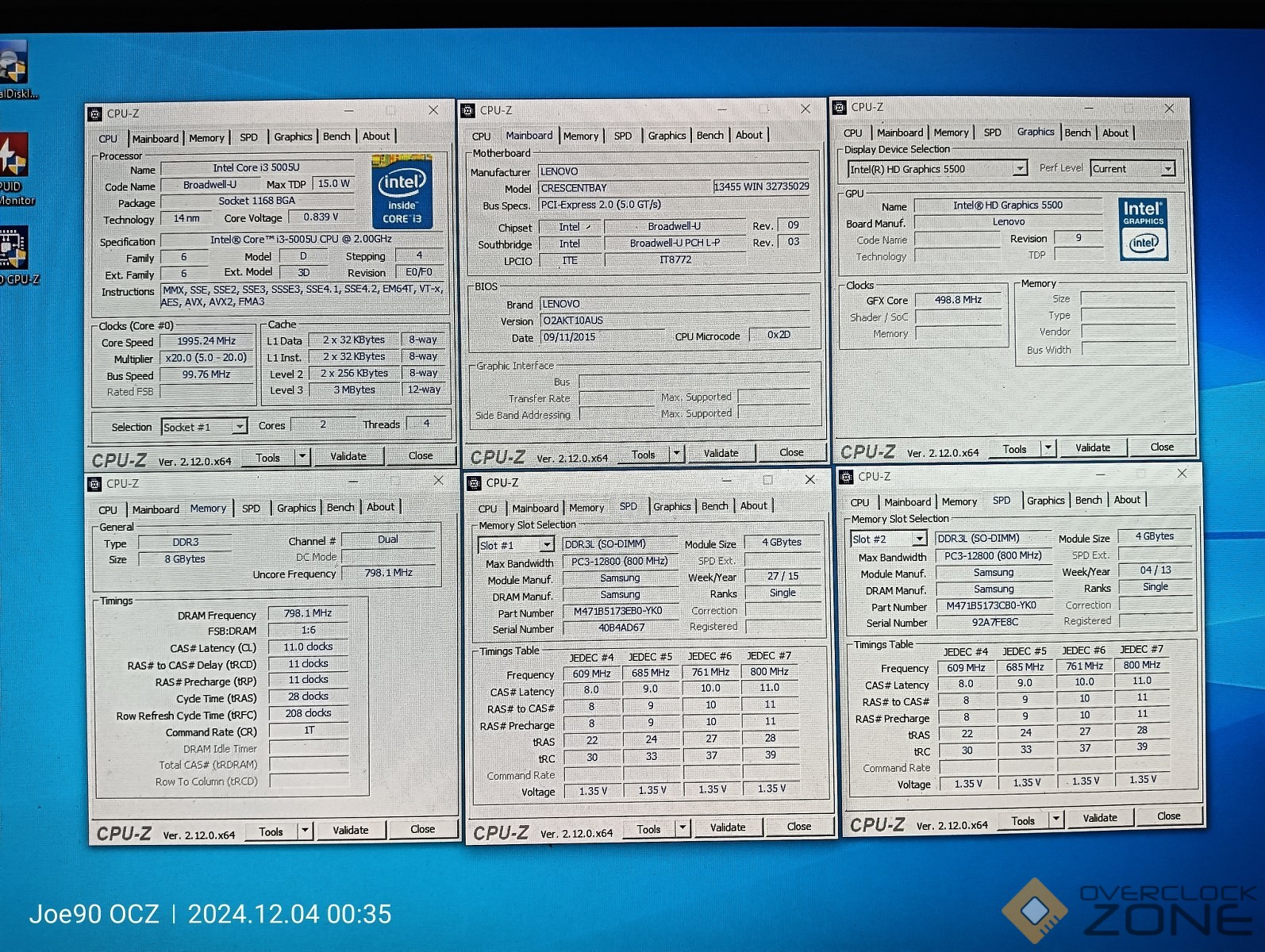Click the part number 'M471B5173CB0-YK0'
Viewport: 1265px width, 952px height.
coord(992,605)
